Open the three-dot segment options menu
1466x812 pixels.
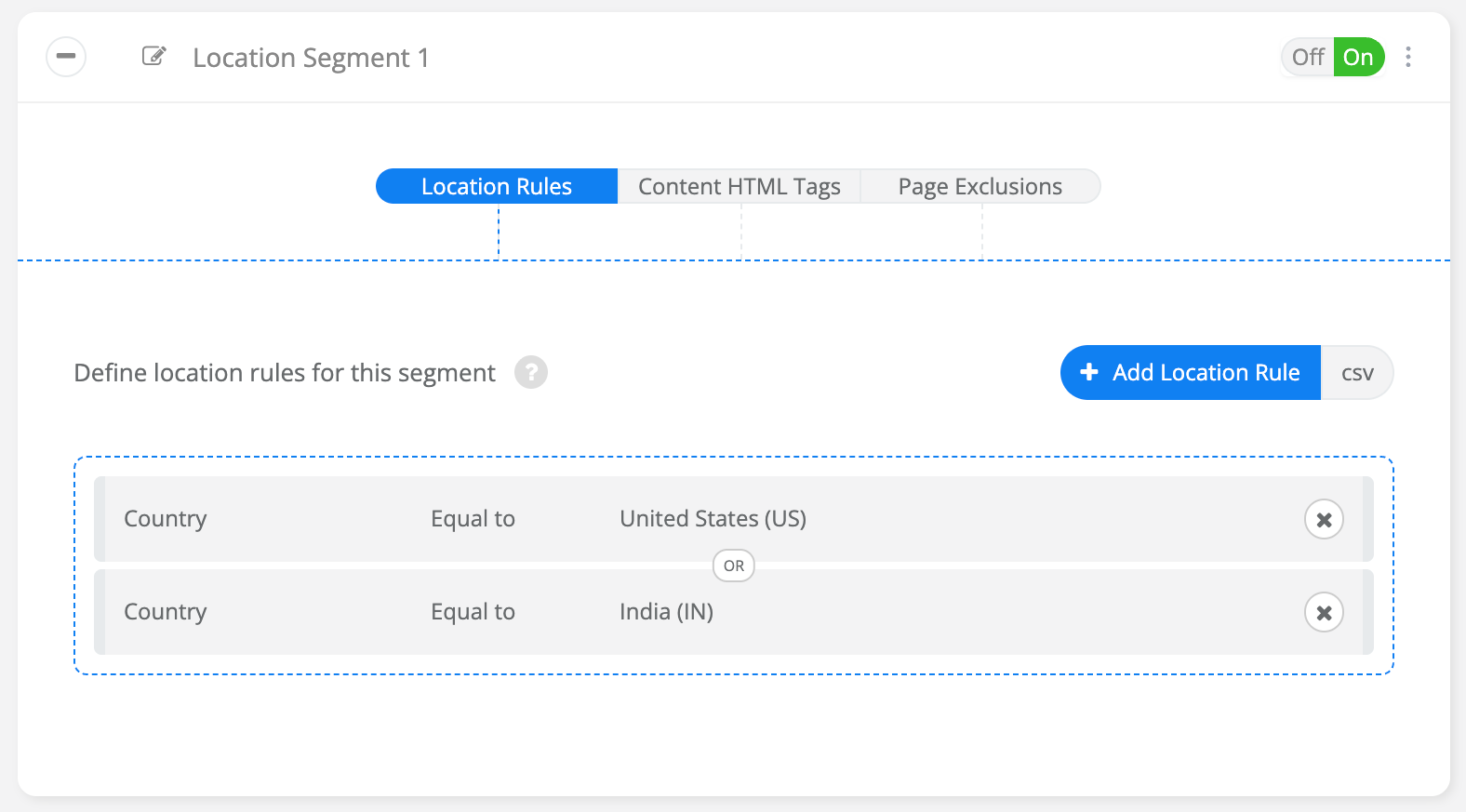point(1408,57)
